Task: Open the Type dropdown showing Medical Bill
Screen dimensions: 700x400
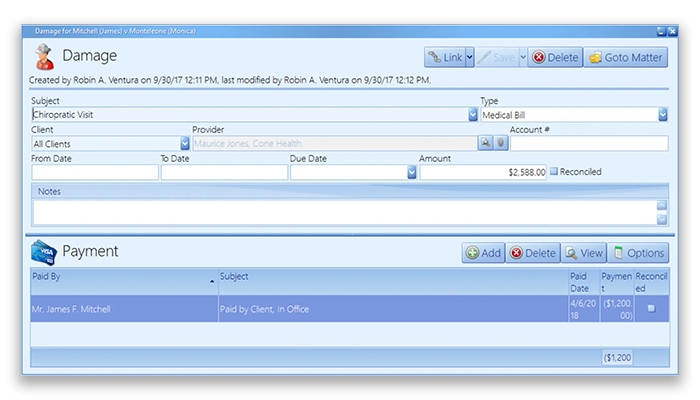Action: pos(662,115)
